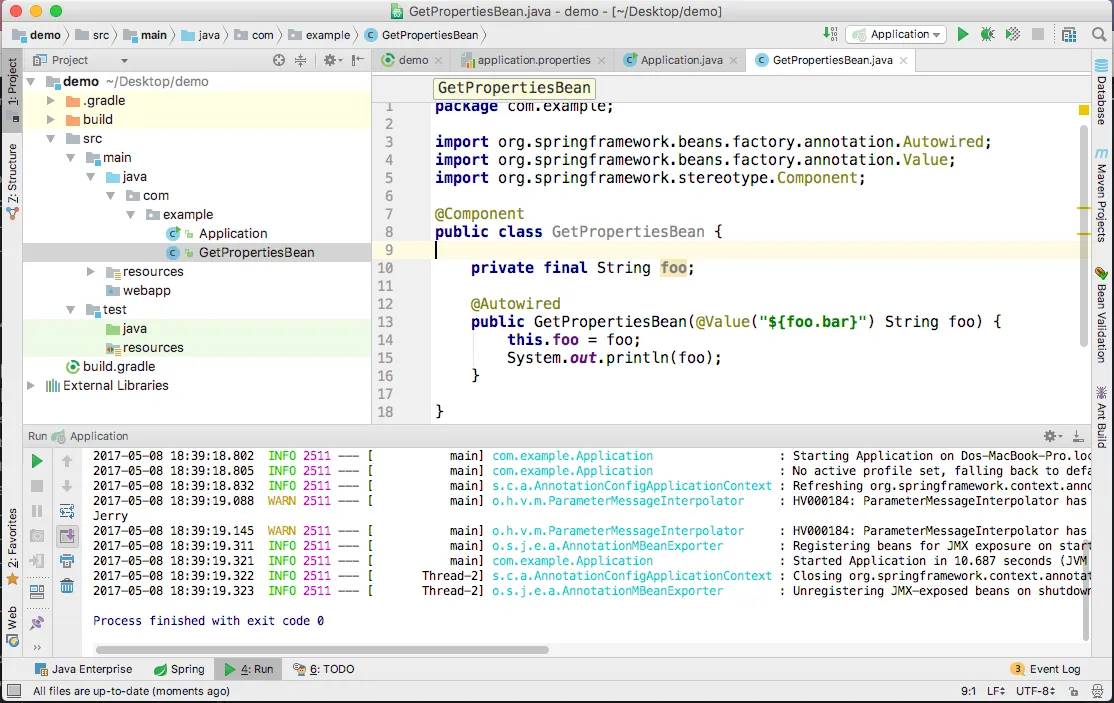This screenshot has width=1114, height=703.
Task: Toggle soft-wrap in the Run console
Action: pos(67,511)
